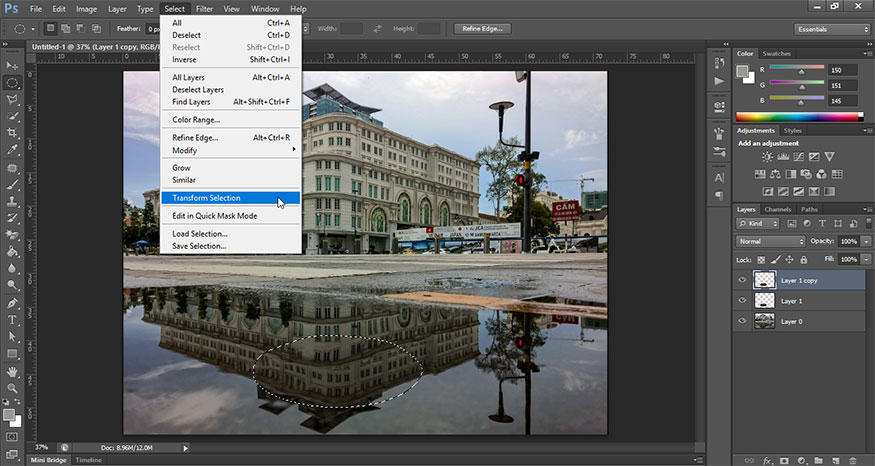Switch to the Channels tab
This screenshot has height=466, width=875.
click(778, 209)
